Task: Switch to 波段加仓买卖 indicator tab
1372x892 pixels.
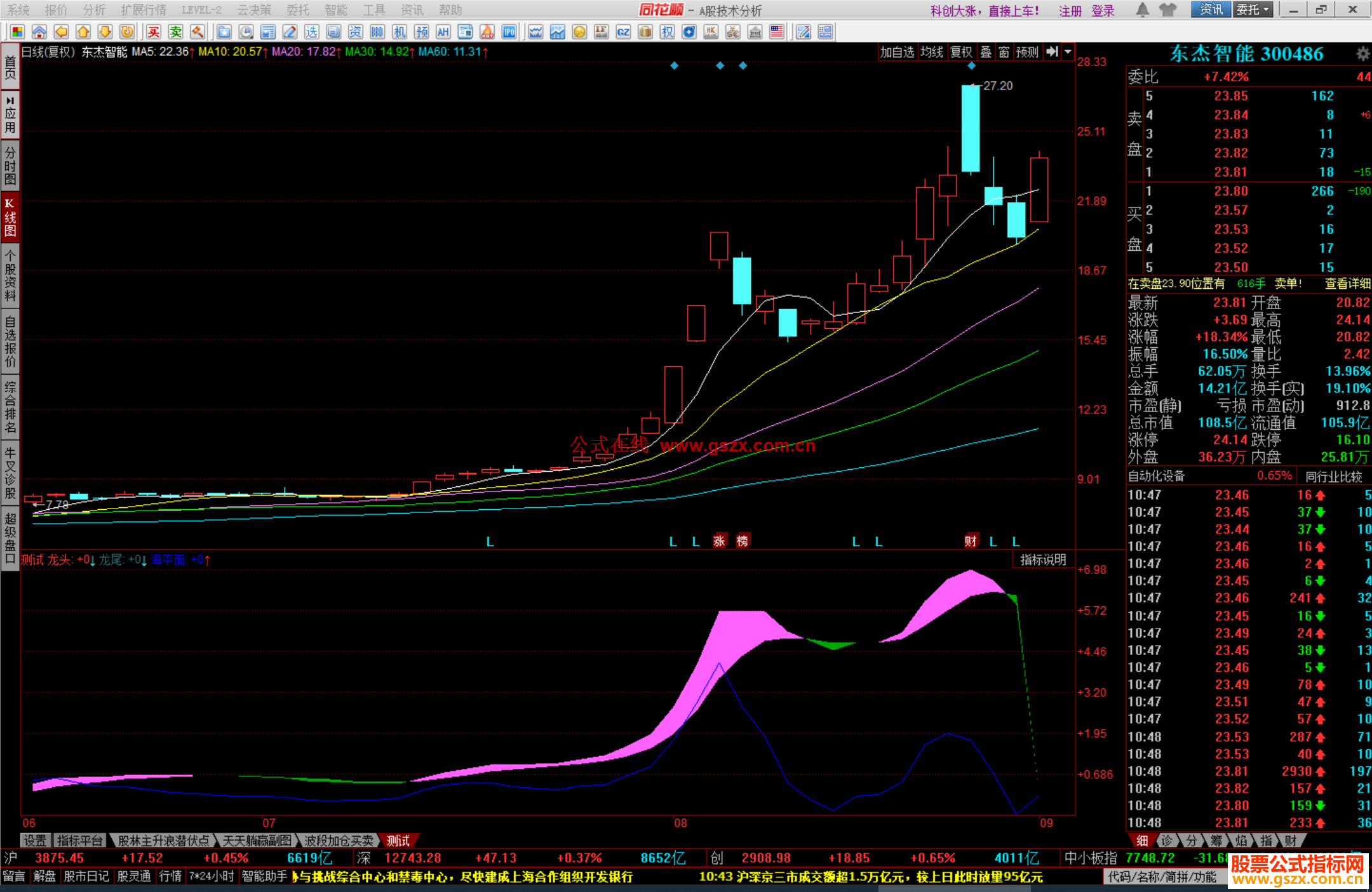Action: click(339, 841)
